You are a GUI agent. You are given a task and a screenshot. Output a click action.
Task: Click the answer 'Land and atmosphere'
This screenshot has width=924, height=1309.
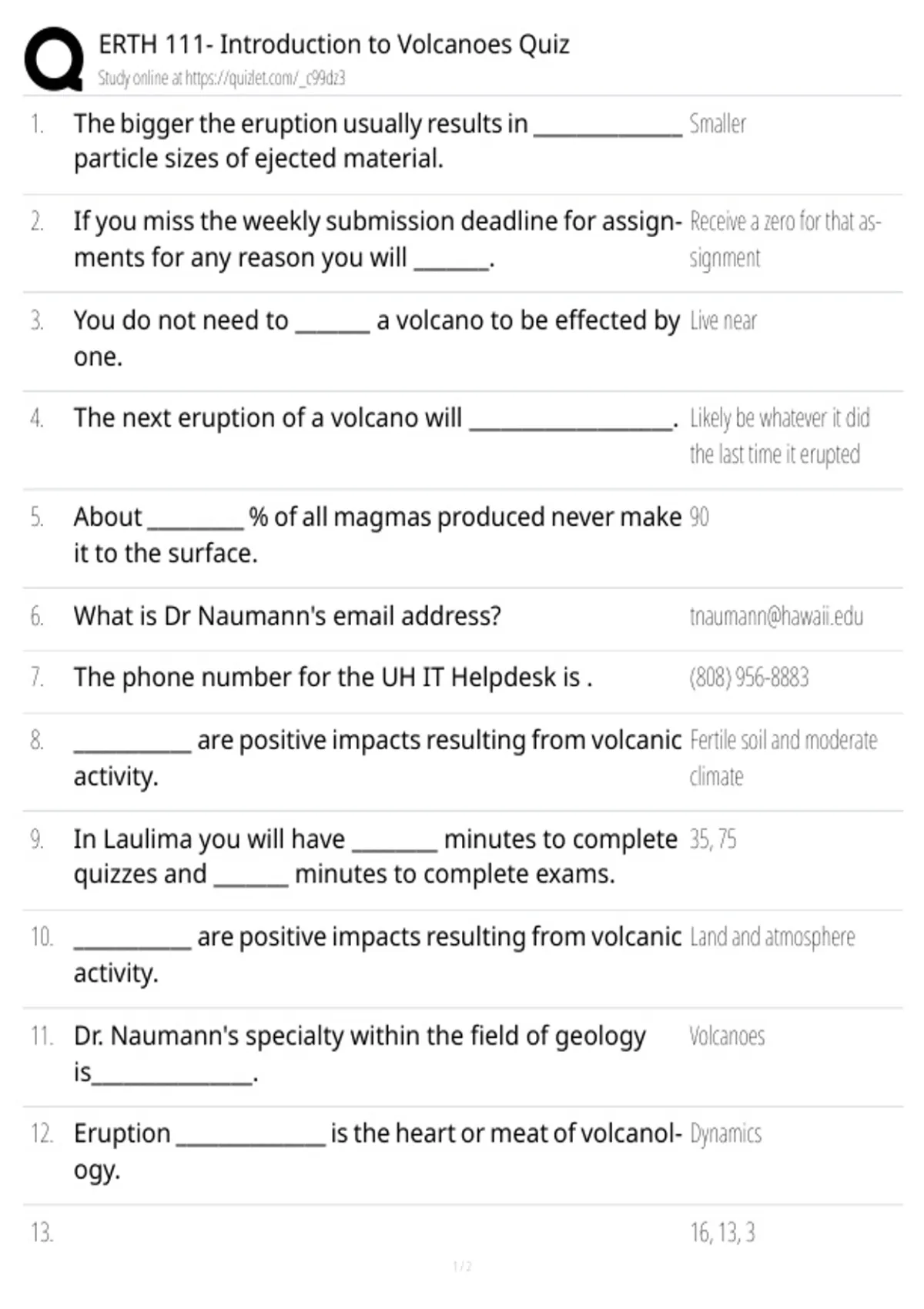(772, 937)
